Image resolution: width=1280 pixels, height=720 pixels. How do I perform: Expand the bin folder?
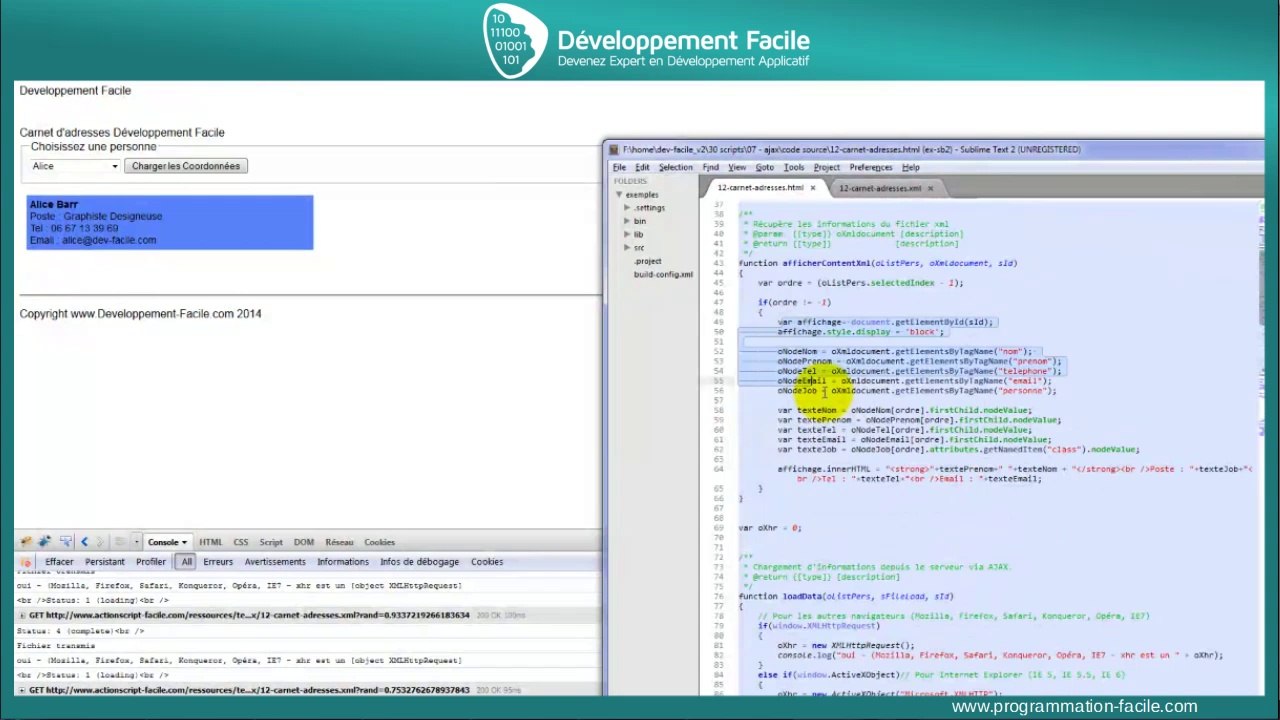click(x=627, y=221)
